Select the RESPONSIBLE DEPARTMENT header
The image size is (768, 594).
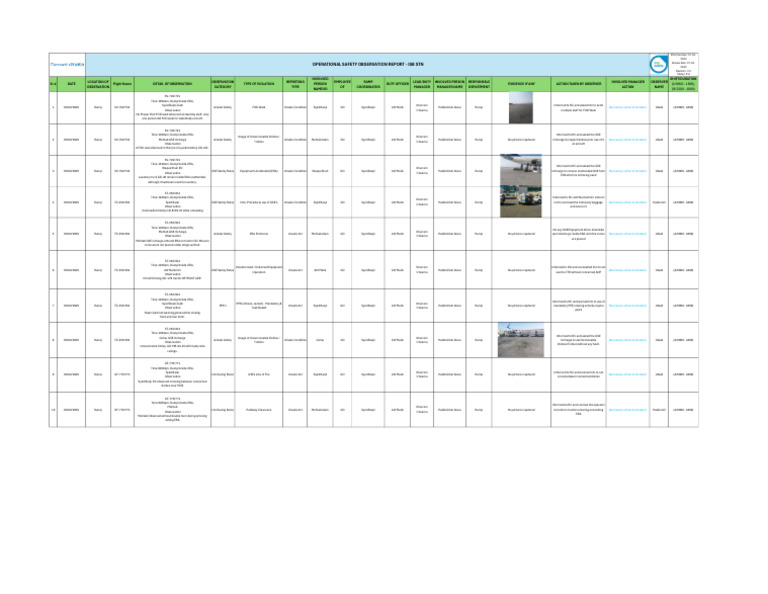coord(479,84)
